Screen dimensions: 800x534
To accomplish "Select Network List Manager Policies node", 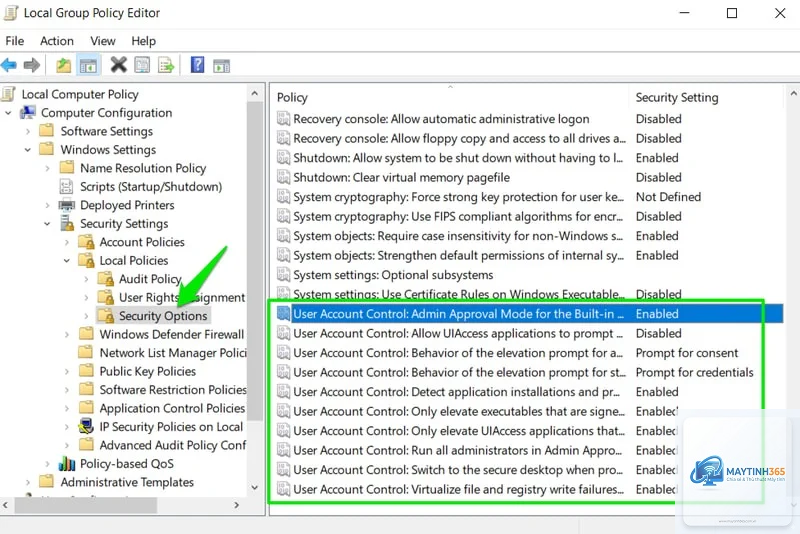I will tap(173, 353).
